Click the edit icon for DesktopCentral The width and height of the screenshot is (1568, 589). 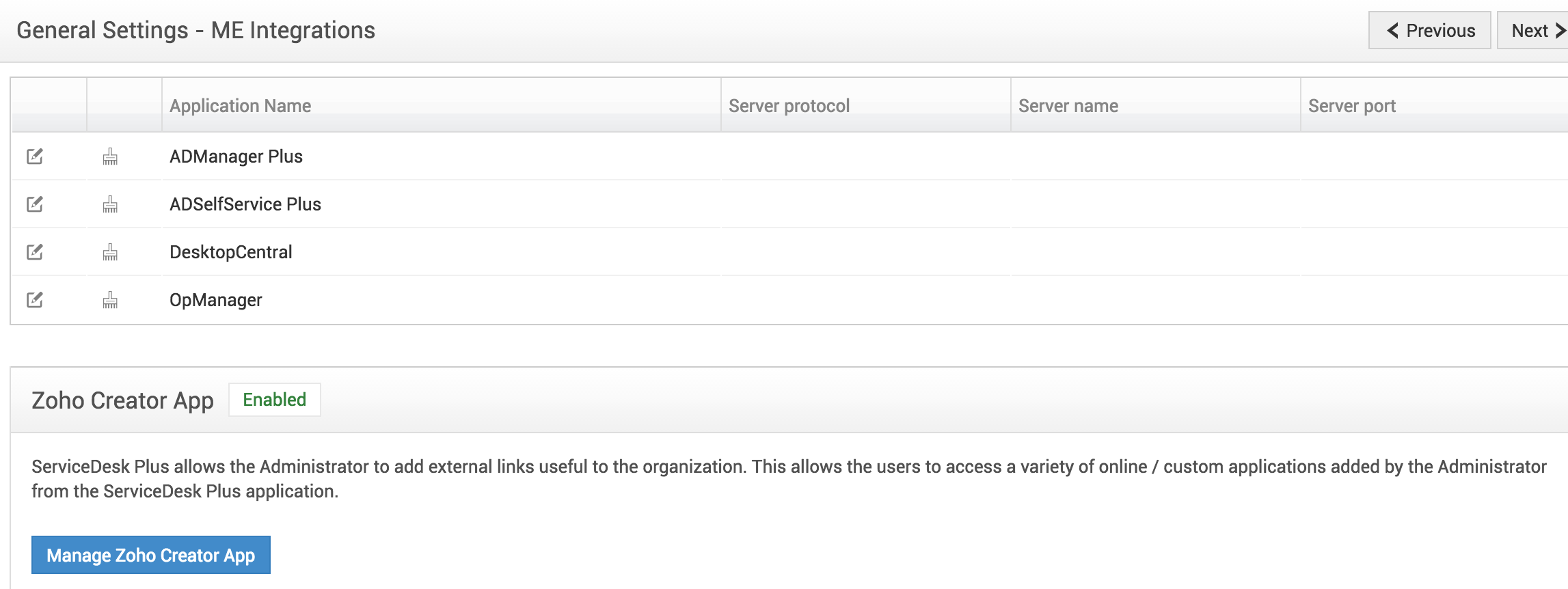point(35,252)
